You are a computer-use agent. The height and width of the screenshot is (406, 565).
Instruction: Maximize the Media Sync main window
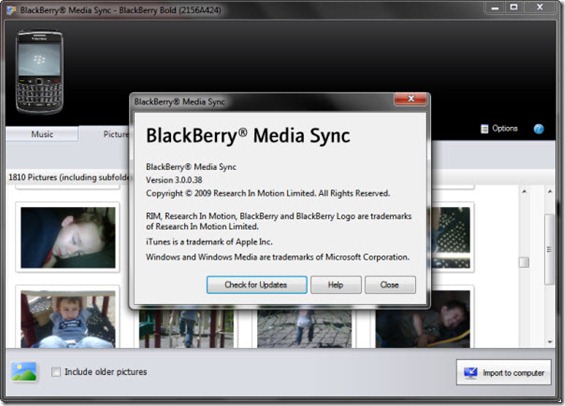coord(514,8)
